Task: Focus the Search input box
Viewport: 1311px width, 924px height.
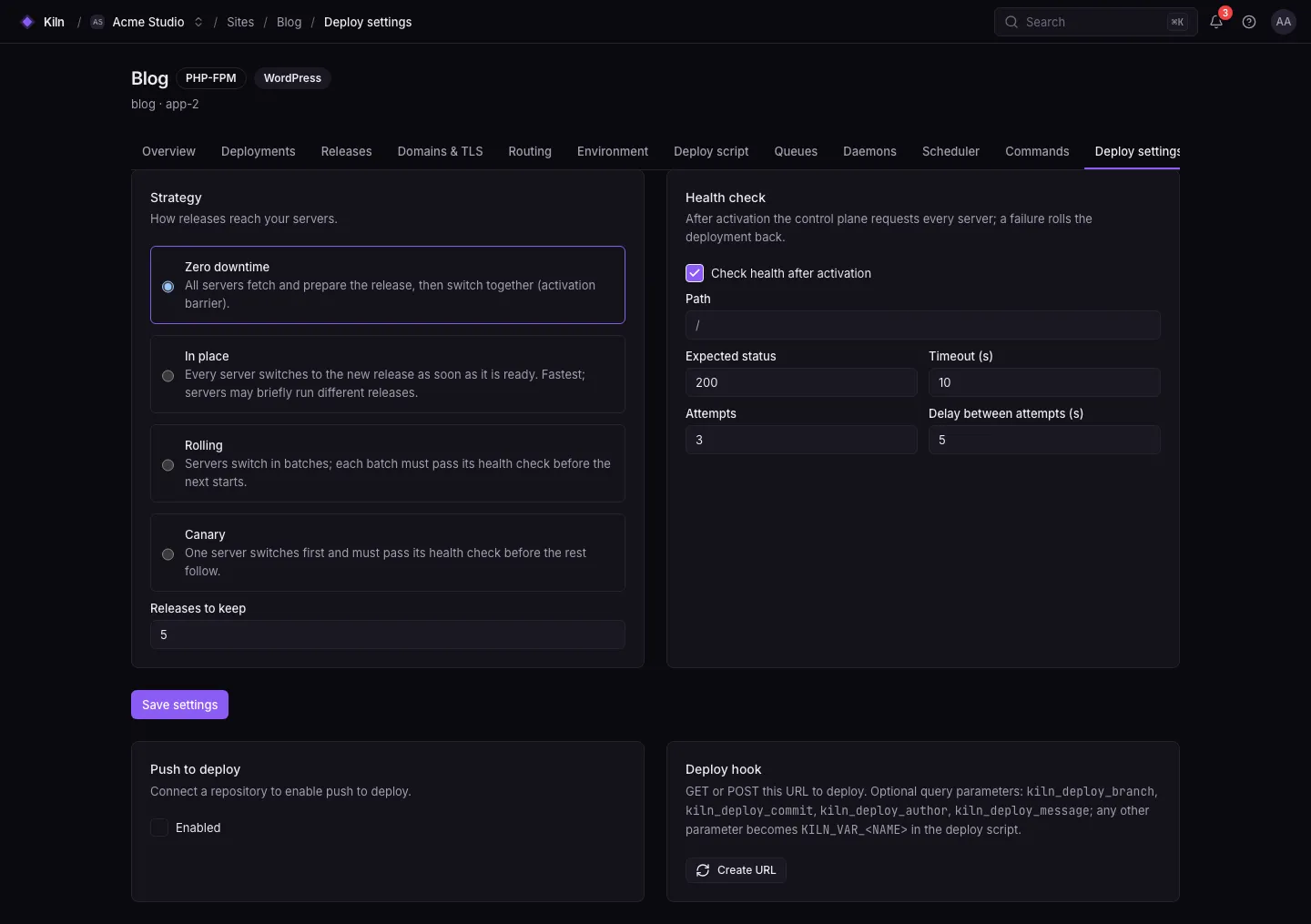Action: point(1095,22)
